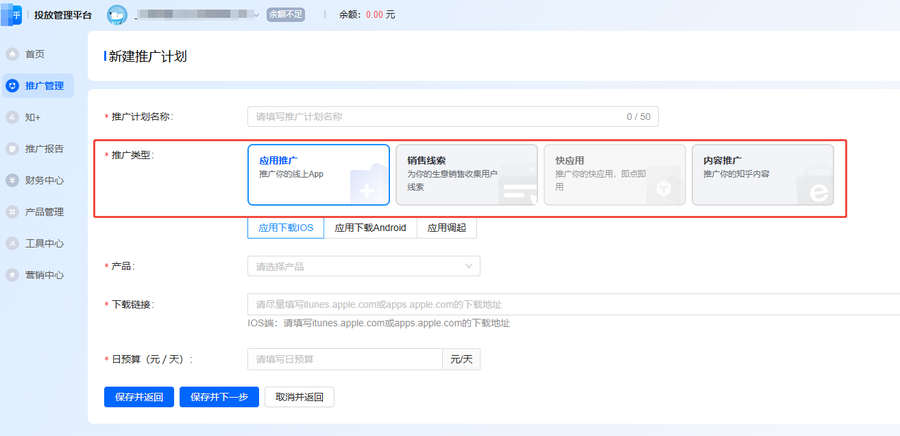Viewport: 900px width, 436px height.
Task: Switch to 应用下载IOS tab
Action: click(286, 228)
